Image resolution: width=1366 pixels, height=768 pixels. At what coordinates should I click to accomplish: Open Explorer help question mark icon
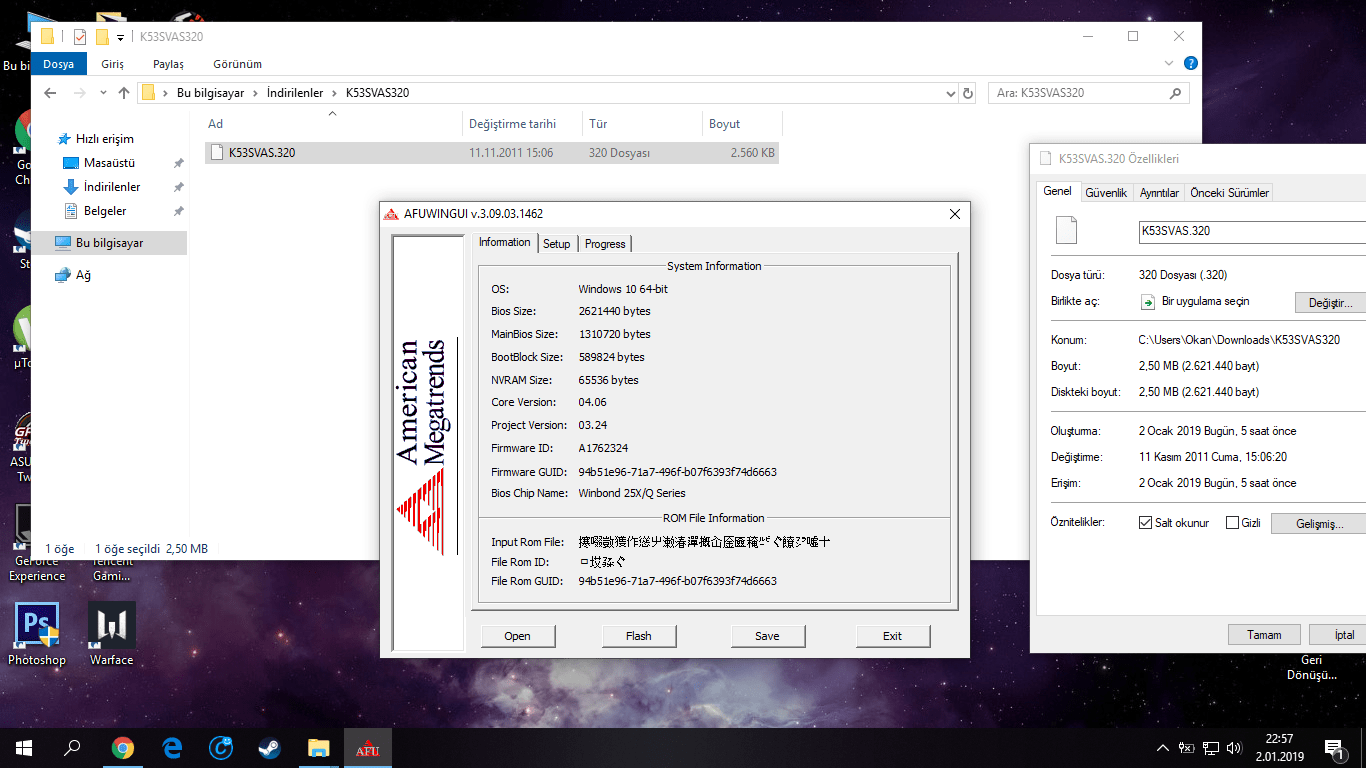pos(1191,63)
